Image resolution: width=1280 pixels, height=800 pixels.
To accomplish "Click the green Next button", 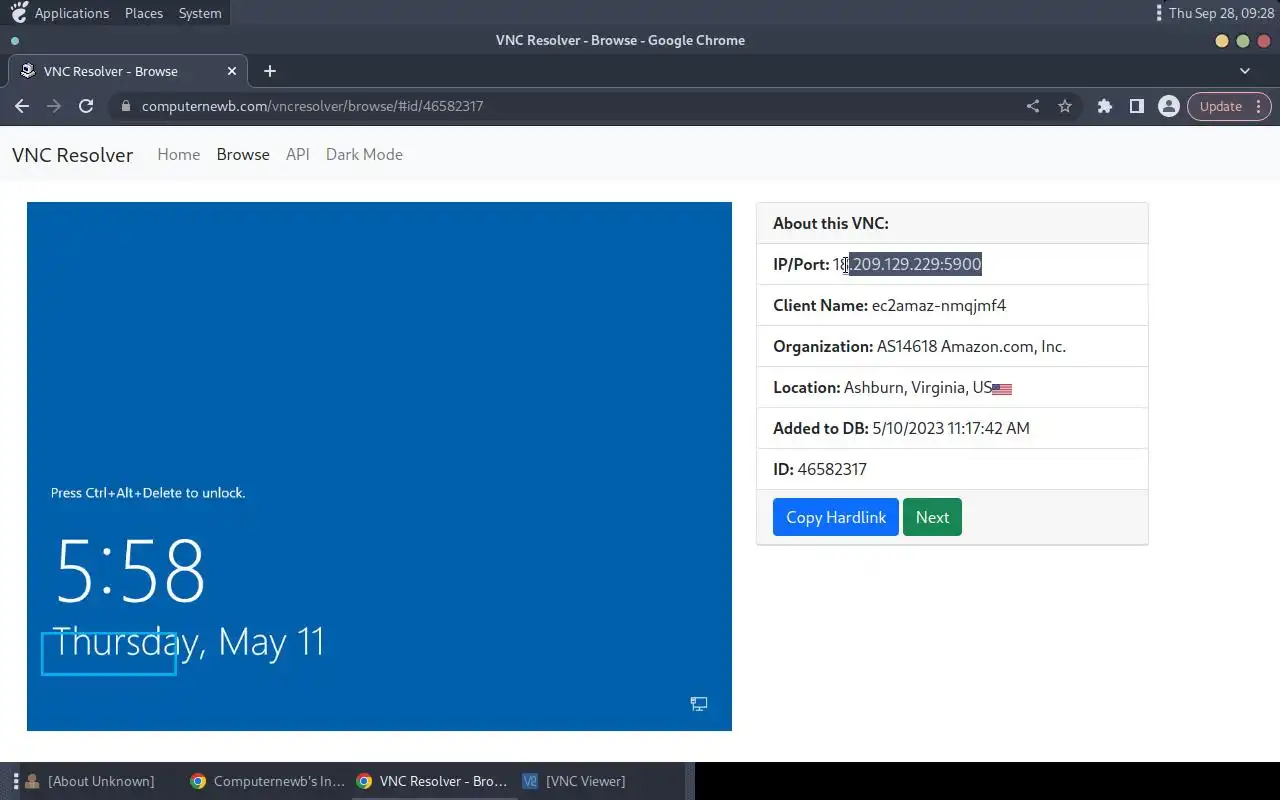I will click(932, 517).
